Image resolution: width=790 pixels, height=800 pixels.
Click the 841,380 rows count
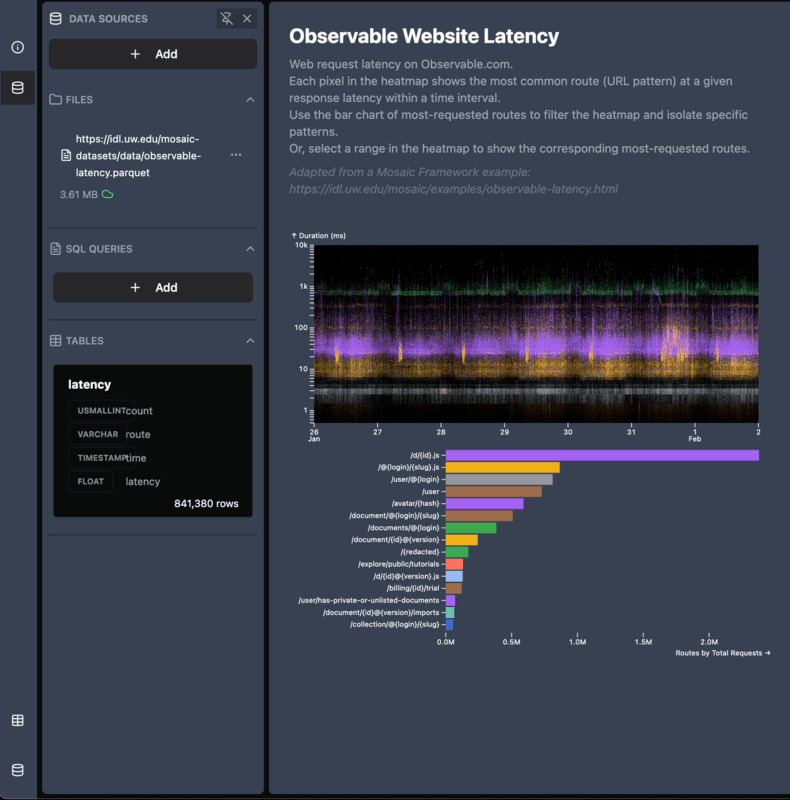[x=206, y=504]
